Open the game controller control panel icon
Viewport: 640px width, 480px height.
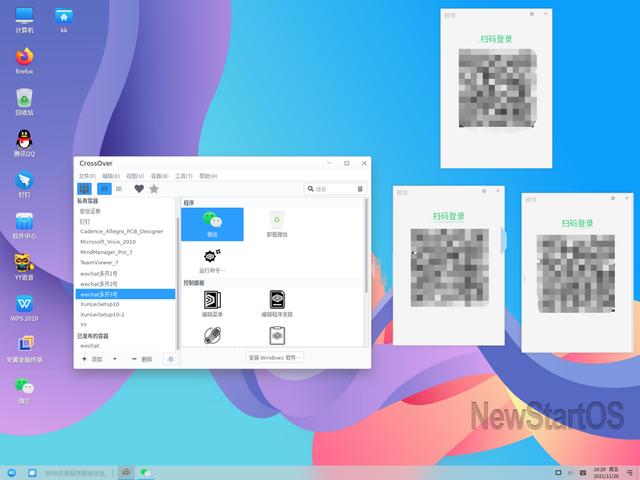tap(212, 336)
